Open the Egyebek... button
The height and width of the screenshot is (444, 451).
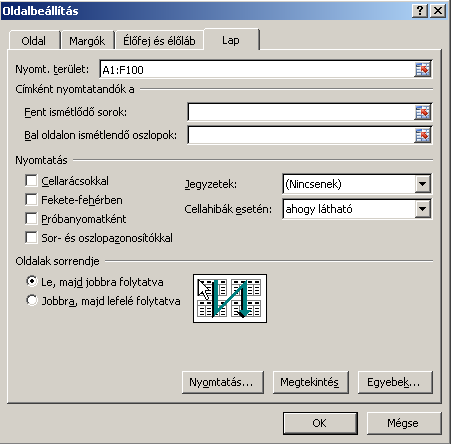tap(395, 382)
